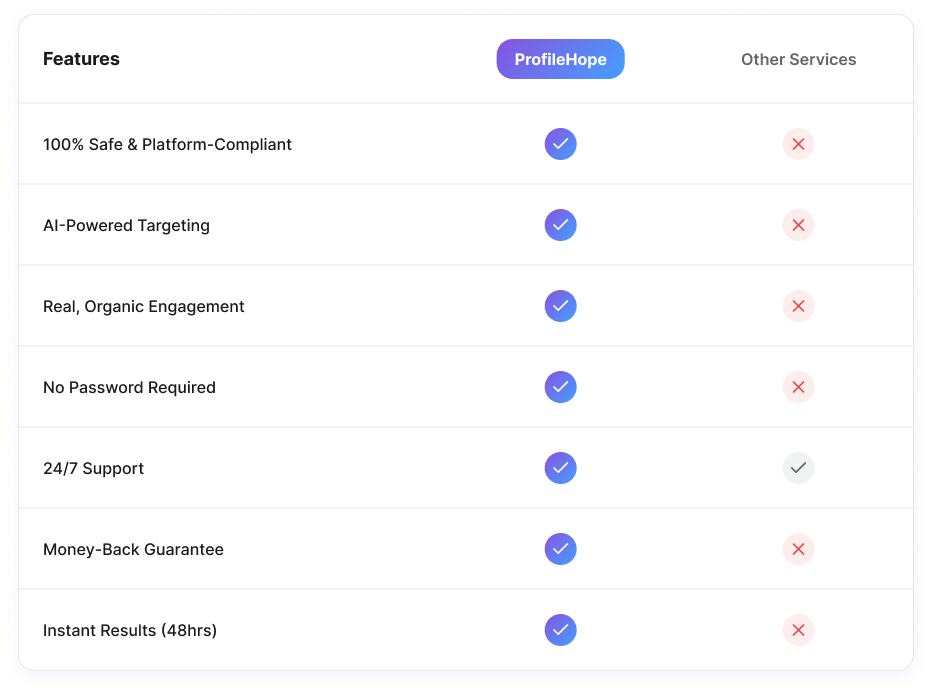This screenshot has width=932, height=693.
Task: Click the 'No Password Required' feature label
Action: (x=129, y=387)
